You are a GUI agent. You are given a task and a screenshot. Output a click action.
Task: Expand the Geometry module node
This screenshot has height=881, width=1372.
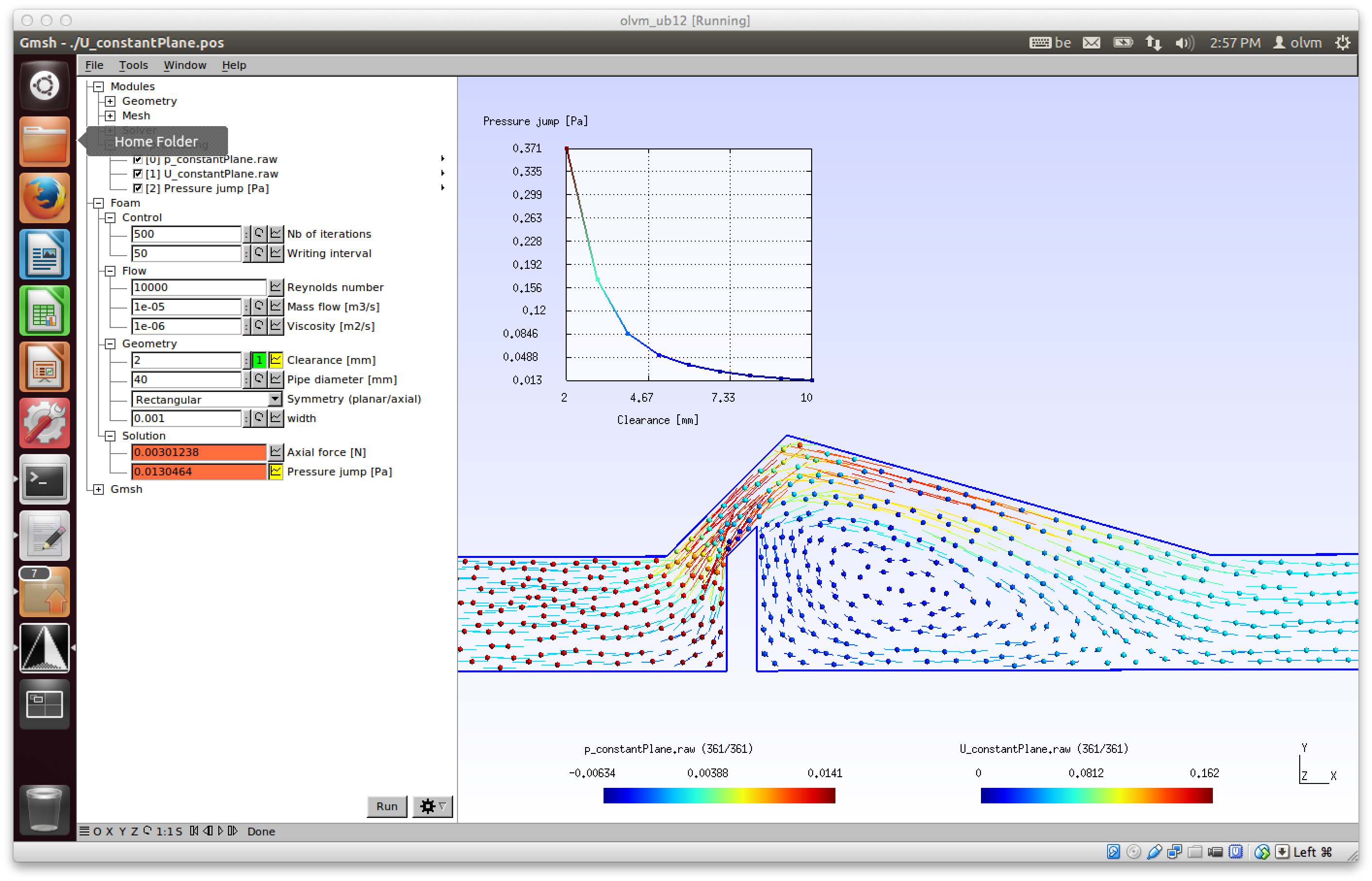[110, 101]
